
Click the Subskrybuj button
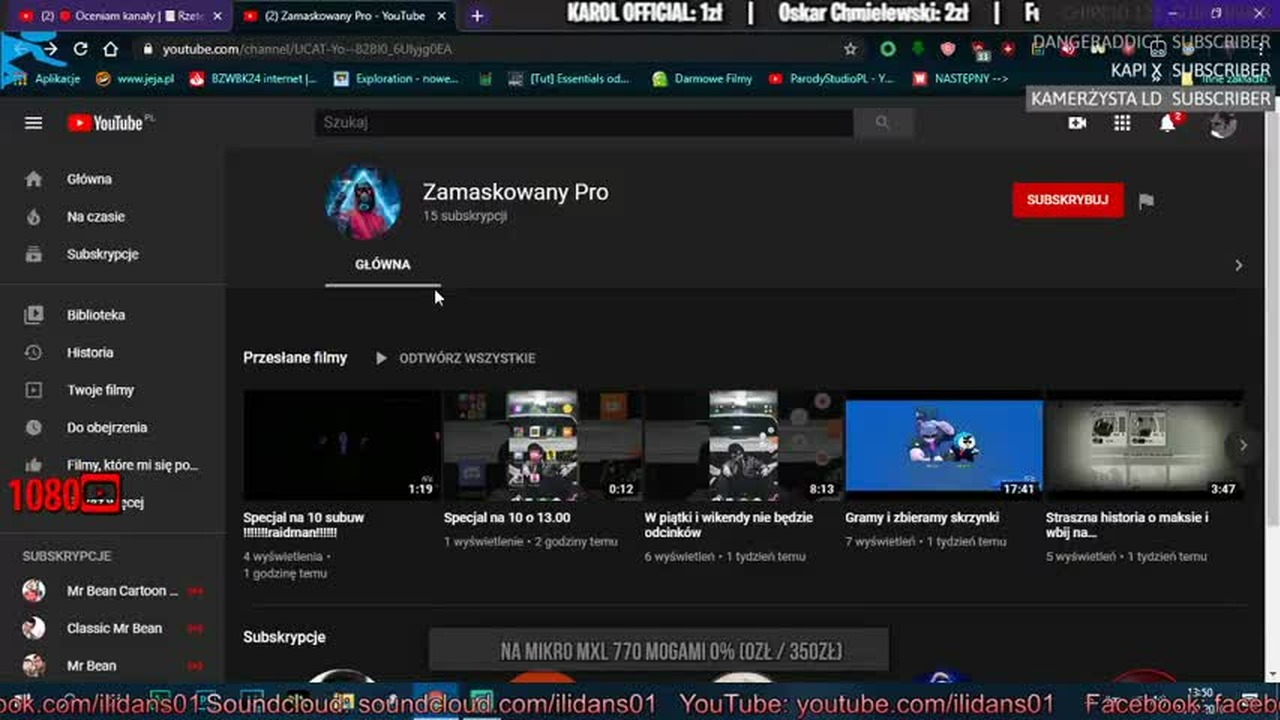(1068, 200)
